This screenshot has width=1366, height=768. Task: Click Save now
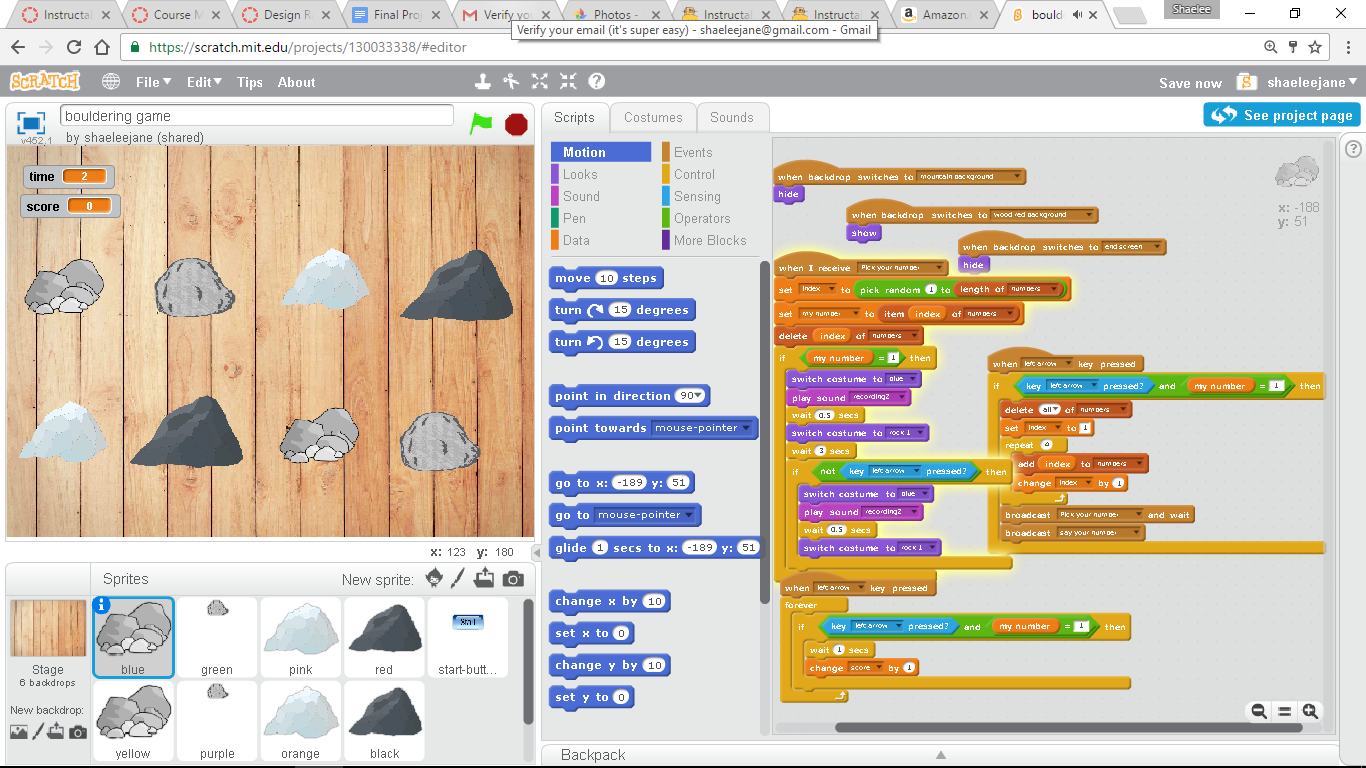tap(1190, 83)
